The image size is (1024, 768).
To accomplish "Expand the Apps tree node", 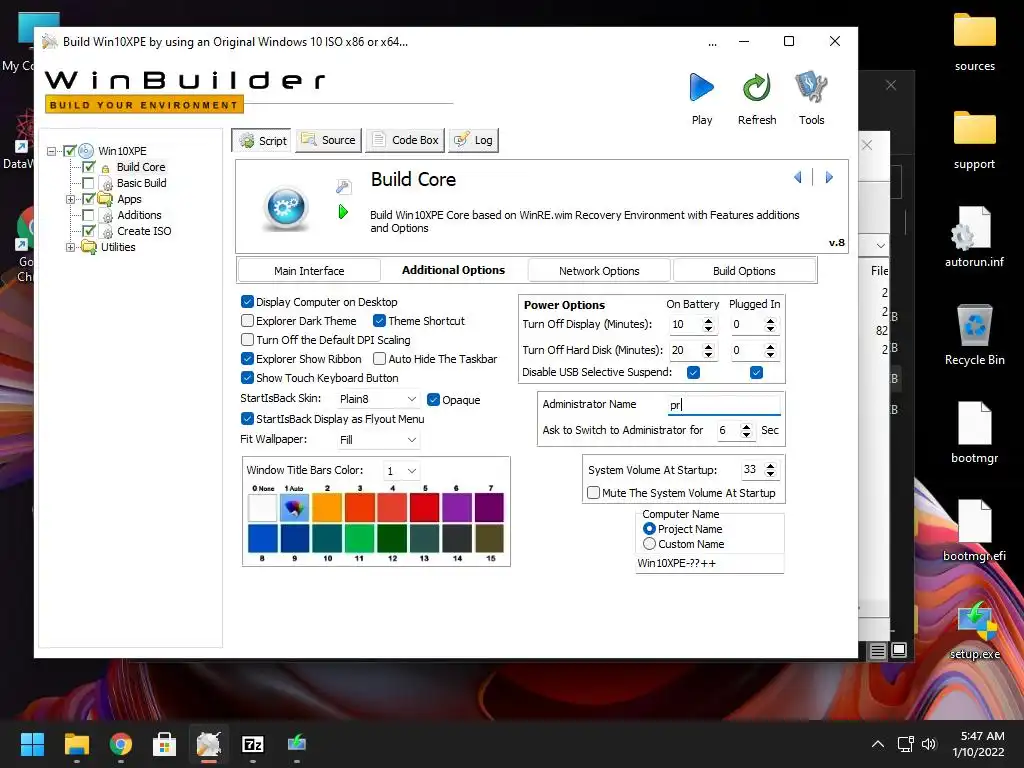I will click(70, 199).
